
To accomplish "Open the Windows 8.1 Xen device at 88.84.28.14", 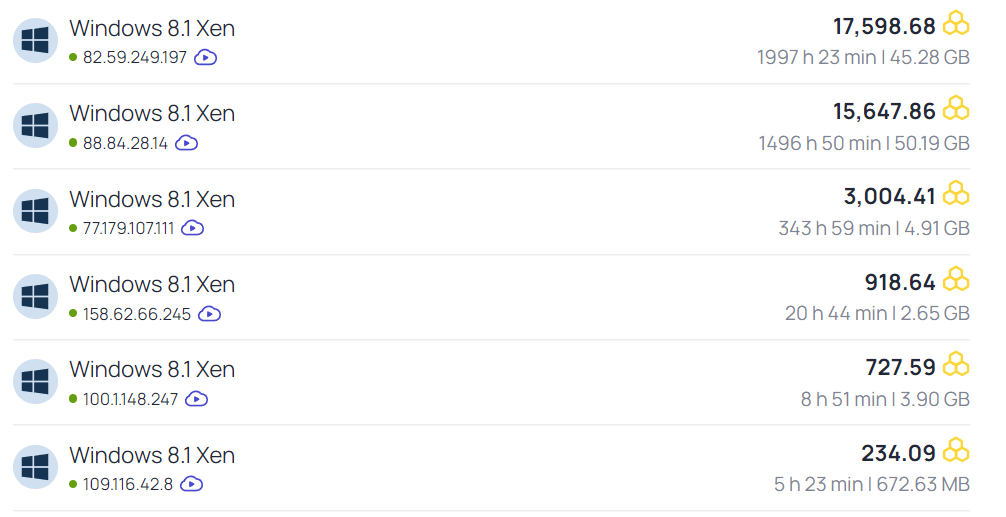I will pos(152,114).
